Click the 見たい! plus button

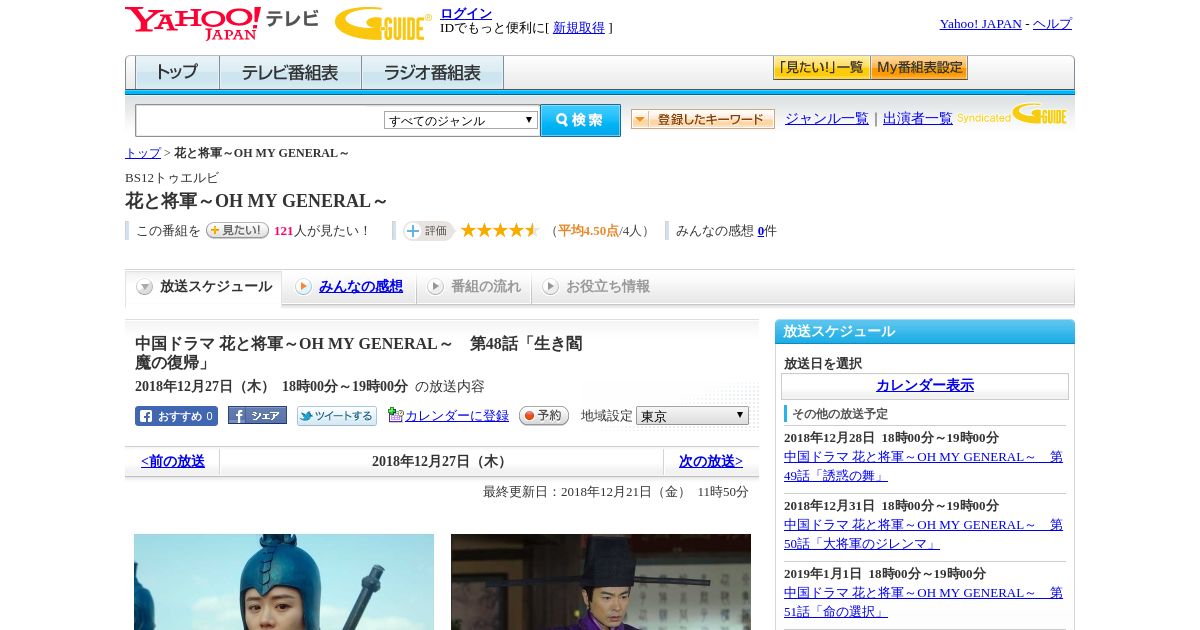coord(237,230)
